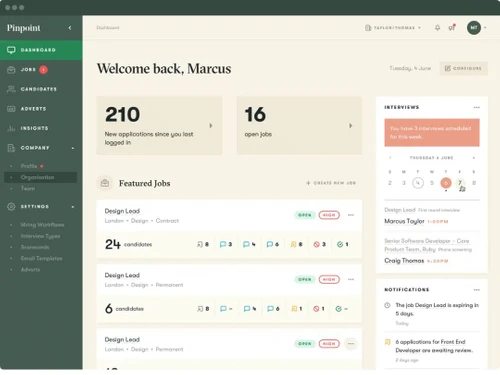
Task: Open the notifications bell
Action: (437, 28)
